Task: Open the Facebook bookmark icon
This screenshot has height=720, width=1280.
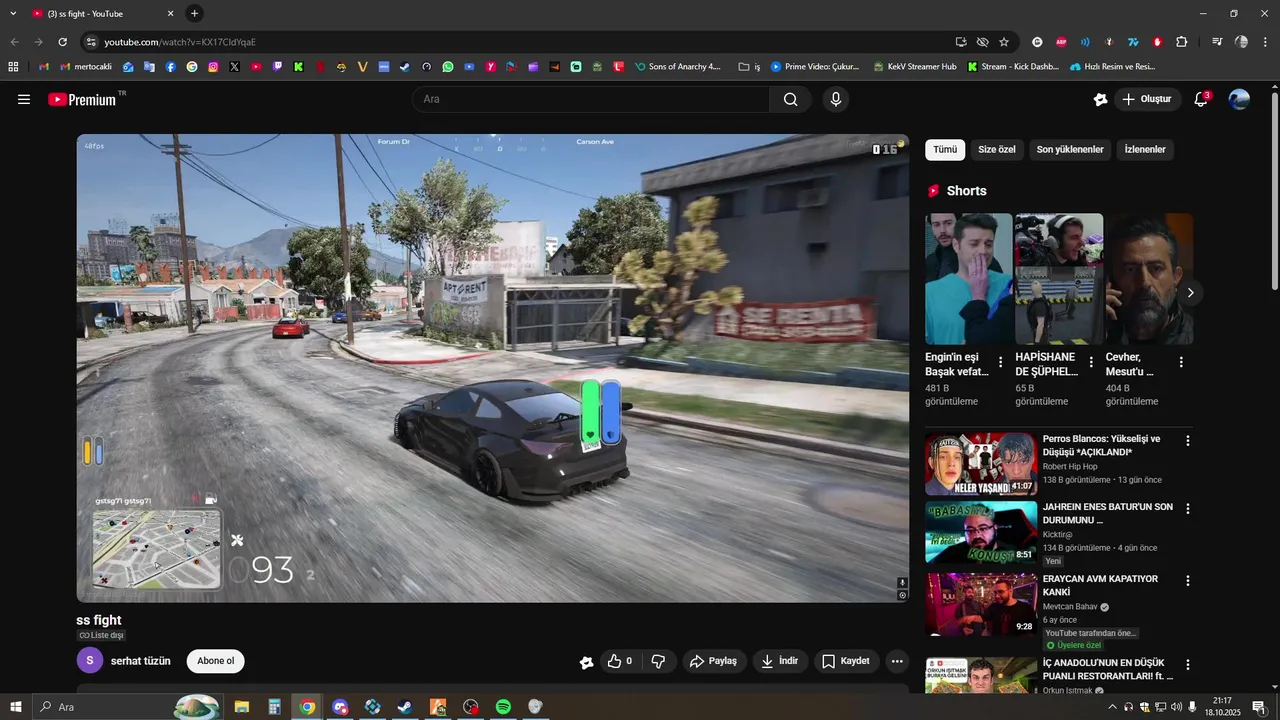Action: coord(171,67)
